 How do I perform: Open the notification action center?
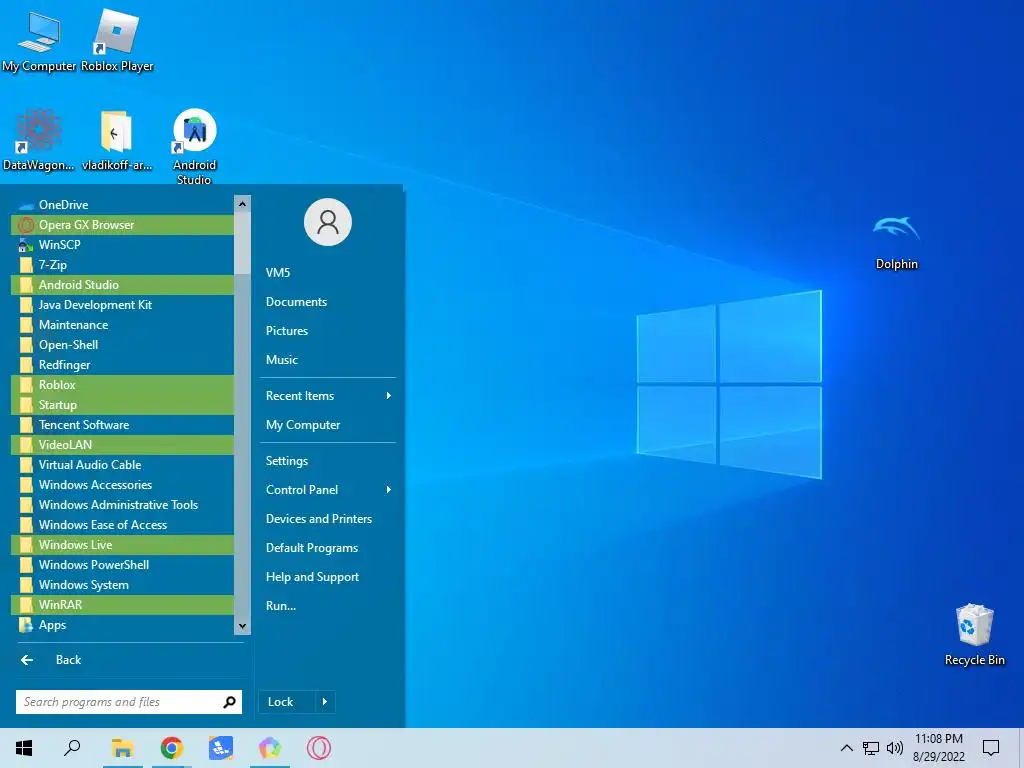pos(991,748)
